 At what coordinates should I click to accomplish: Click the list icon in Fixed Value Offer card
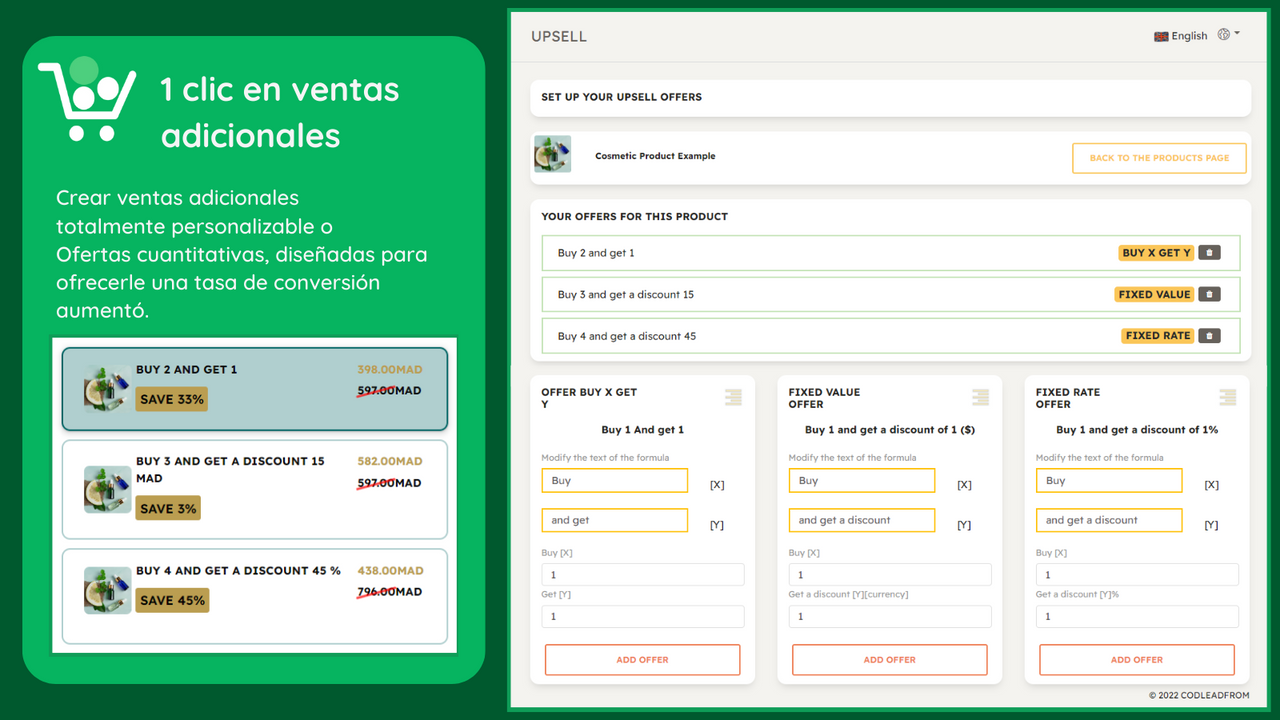[x=980, y=398]
